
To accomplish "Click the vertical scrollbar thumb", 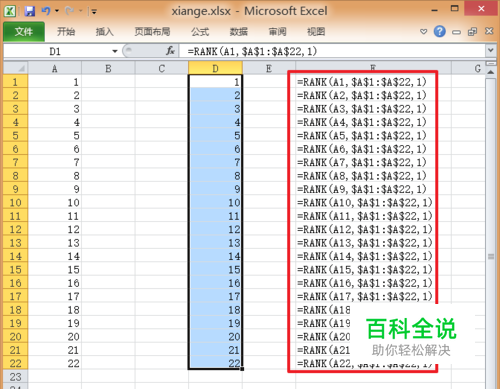I will (x=490, y=256).
